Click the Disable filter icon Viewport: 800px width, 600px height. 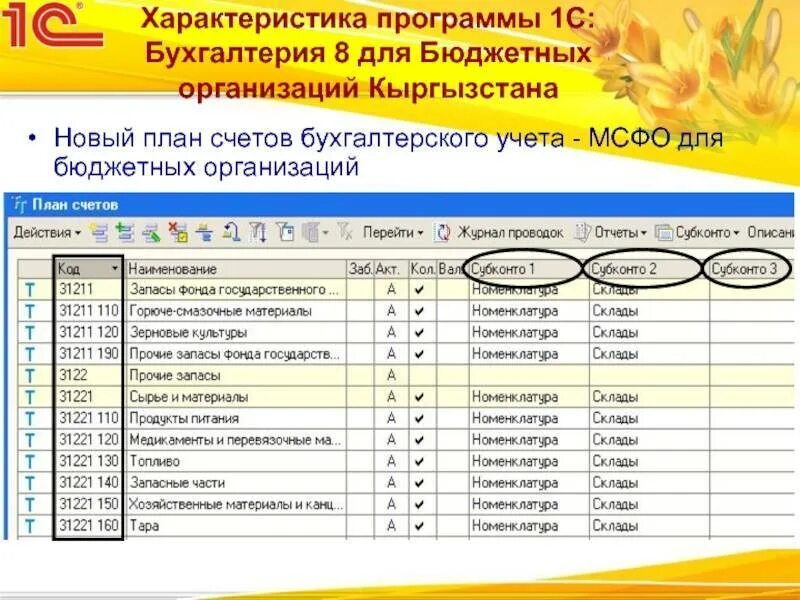tap(345, 233)
